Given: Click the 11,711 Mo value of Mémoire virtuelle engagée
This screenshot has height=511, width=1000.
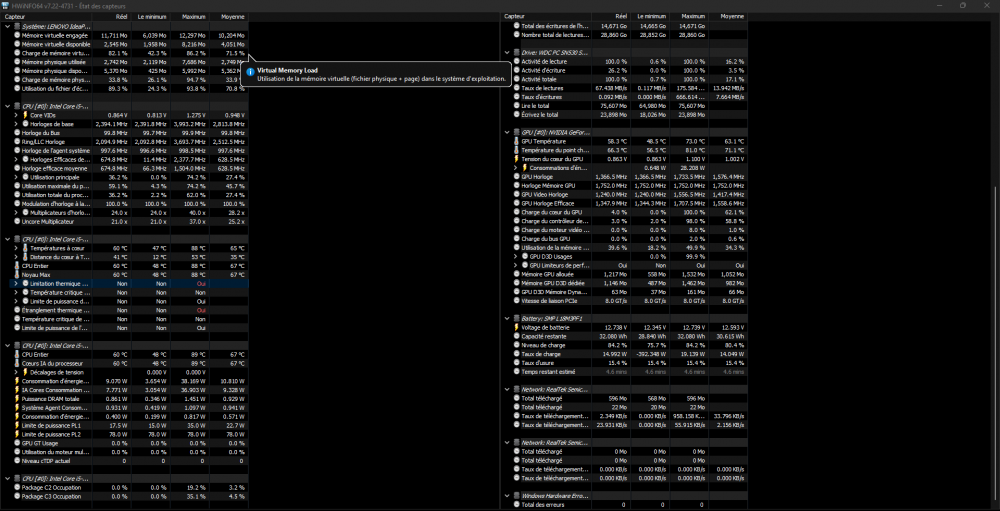Looking at the screenshot, I should tap(114, 36).
